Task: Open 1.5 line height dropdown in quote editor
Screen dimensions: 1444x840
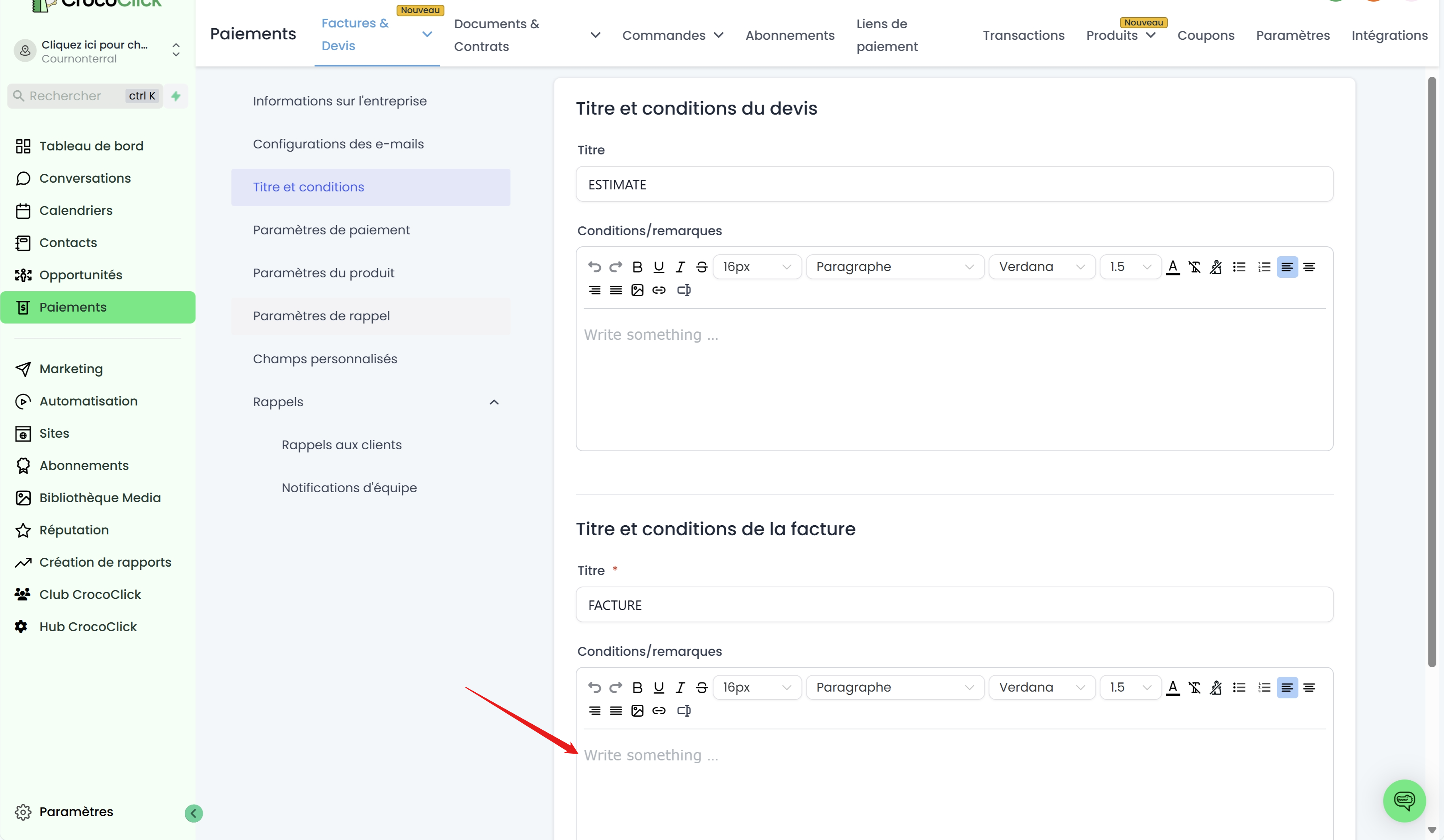Action: (1130, 267)
